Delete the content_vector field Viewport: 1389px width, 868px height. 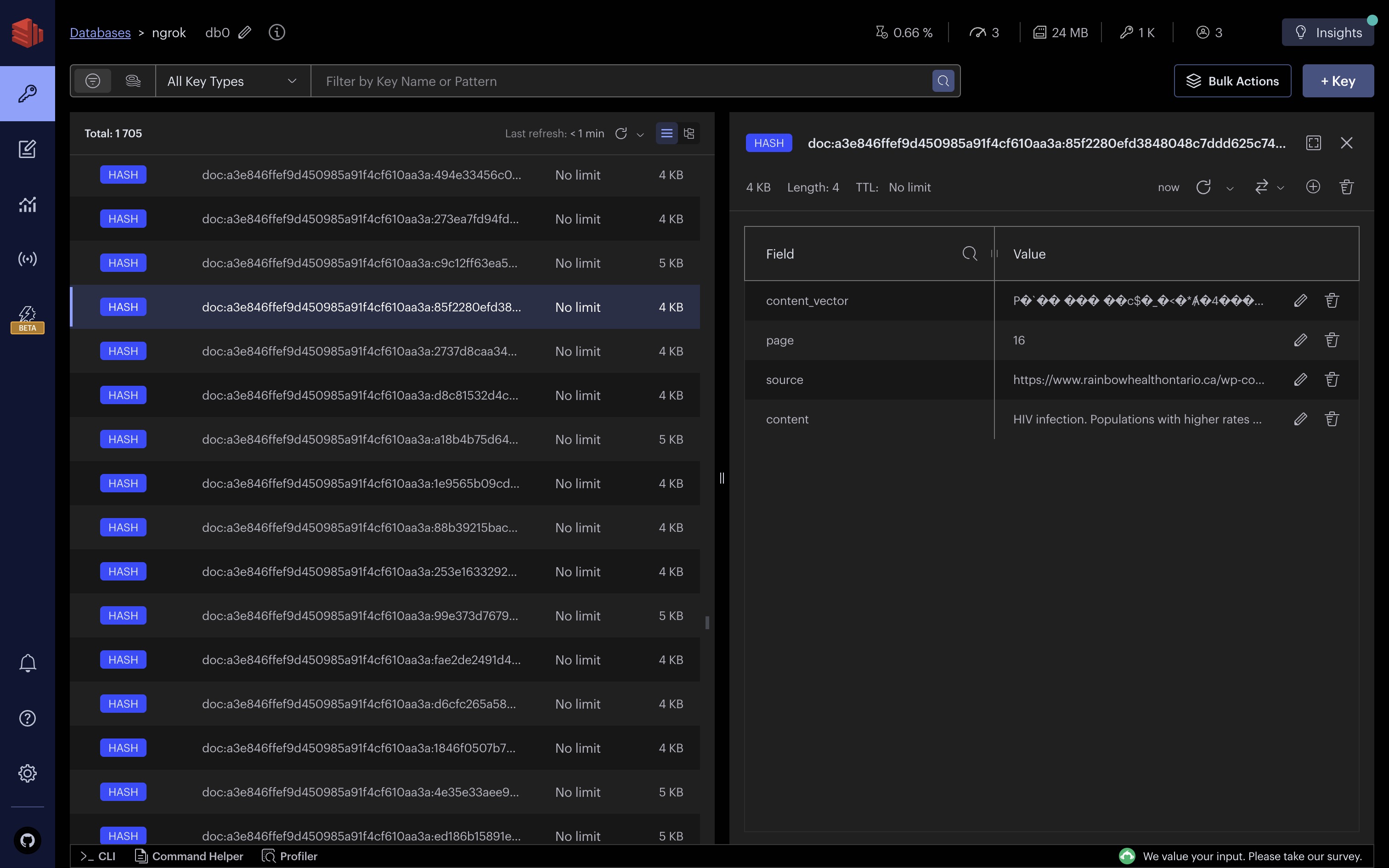(1332, 301)
